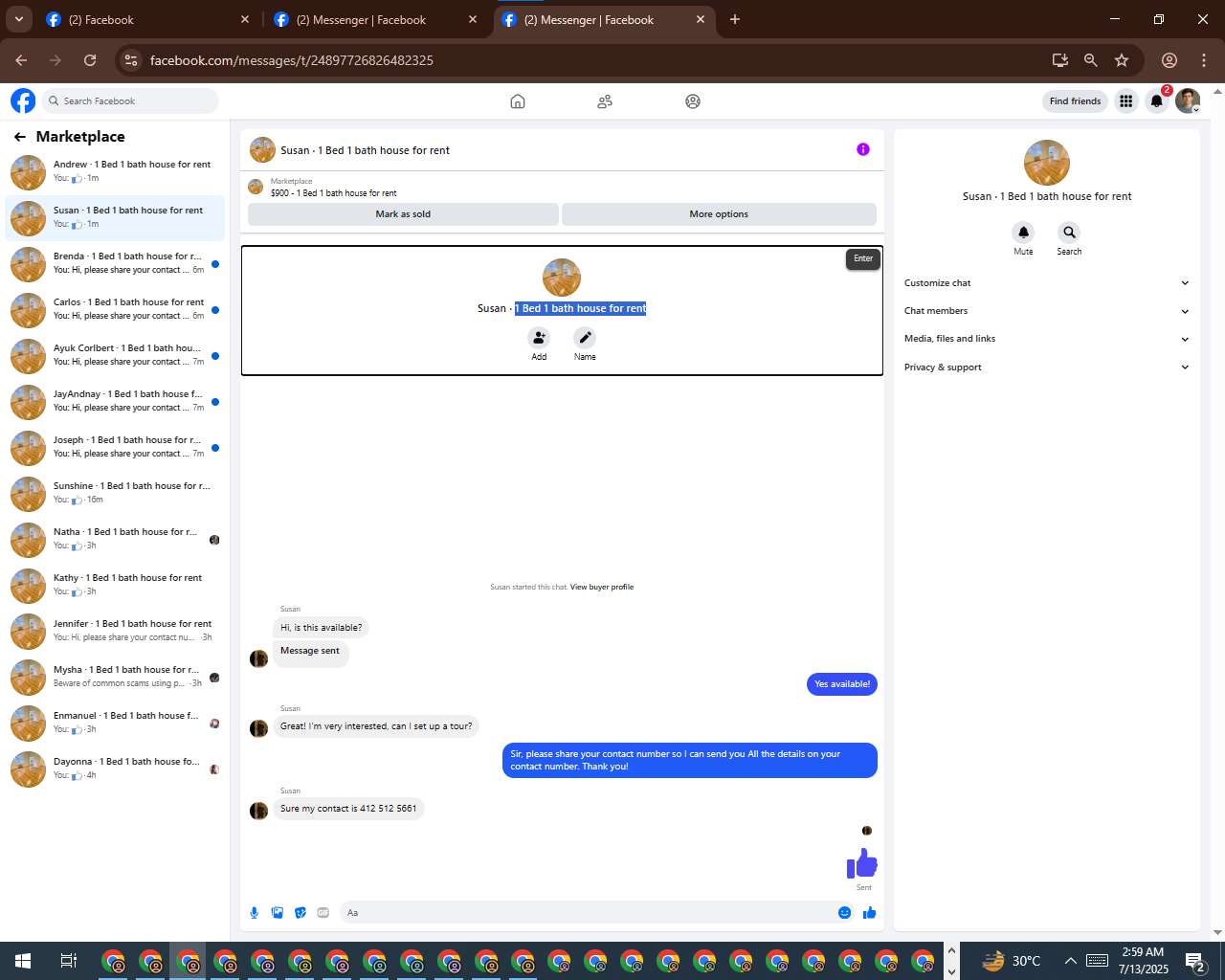Open the Friends icon in top navigation
This screenshot has height=980, width=1225.
click(x=605, y=101)
